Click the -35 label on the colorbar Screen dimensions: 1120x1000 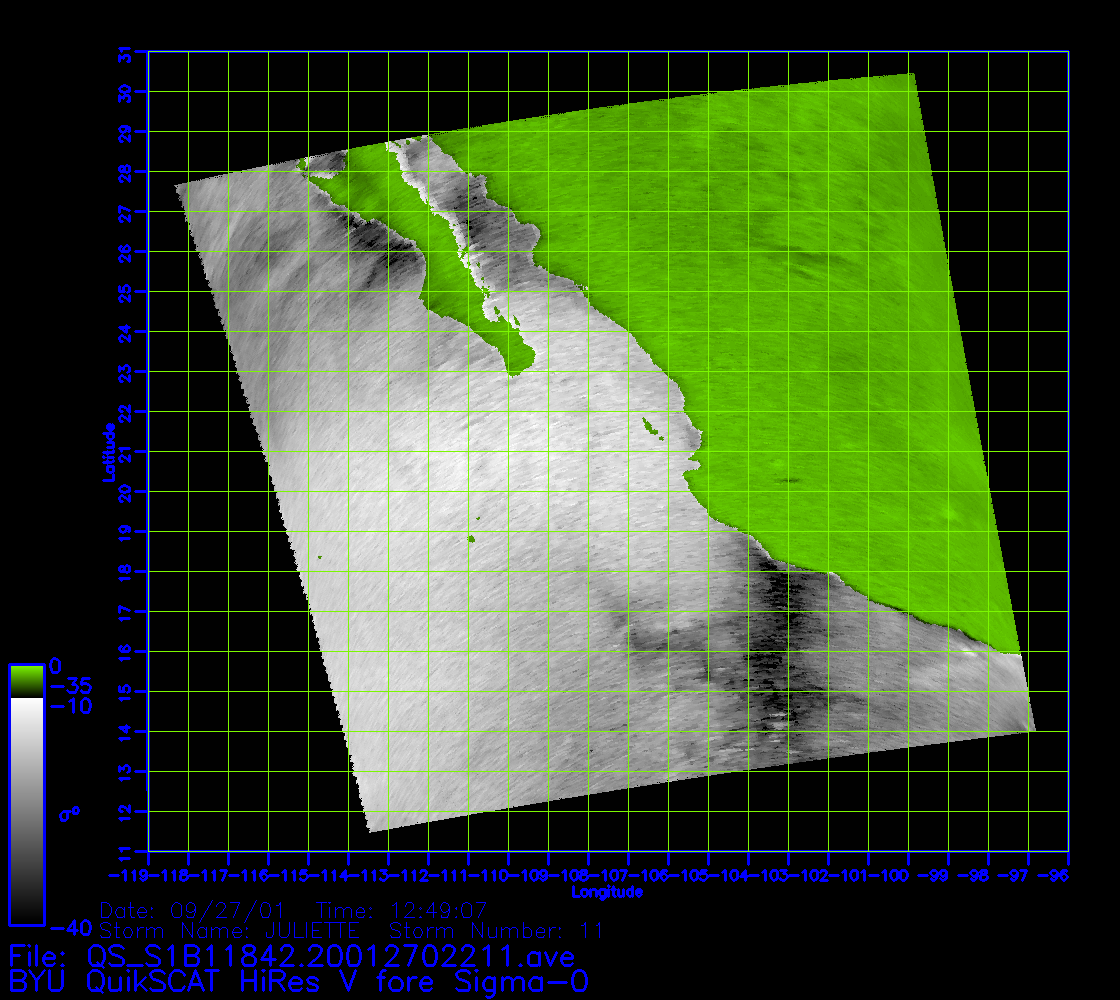pos(70,687)
